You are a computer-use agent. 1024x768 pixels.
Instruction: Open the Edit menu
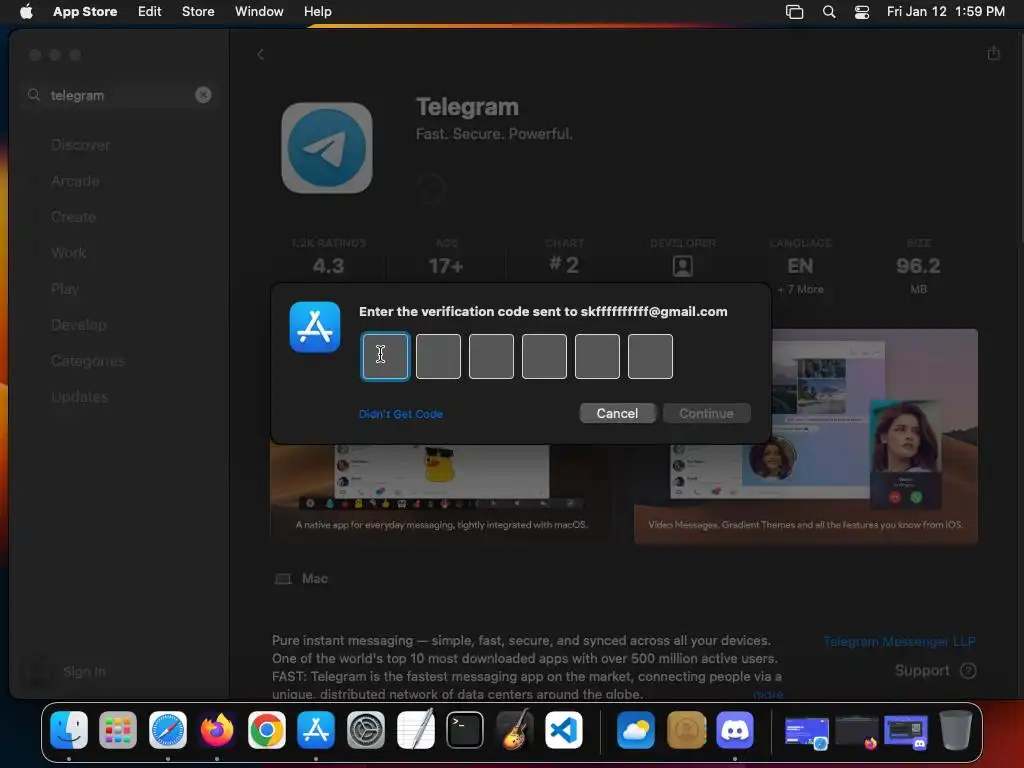click(x=150, y=11)
